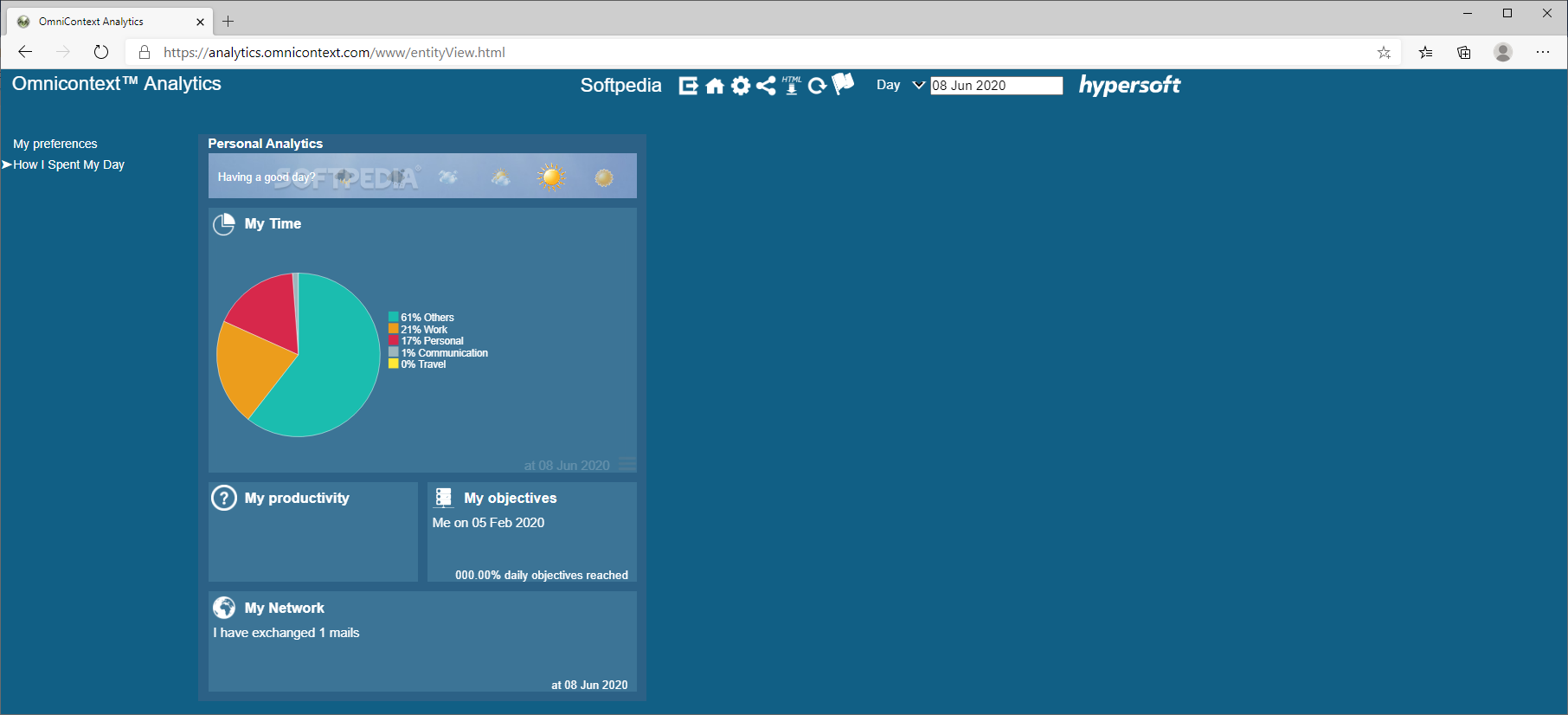Image resolution: width=1568 pixels, height=715 pixels.
Task: Pick the partly sunny mood icon
Action: [500, 177]
